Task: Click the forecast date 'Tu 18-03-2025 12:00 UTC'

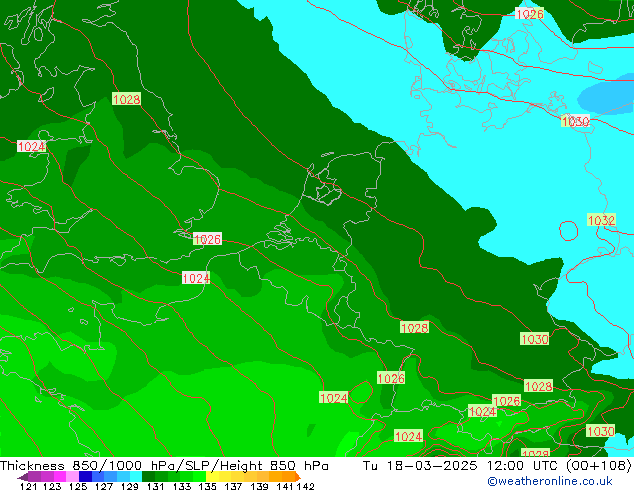Action: (461, 465)
